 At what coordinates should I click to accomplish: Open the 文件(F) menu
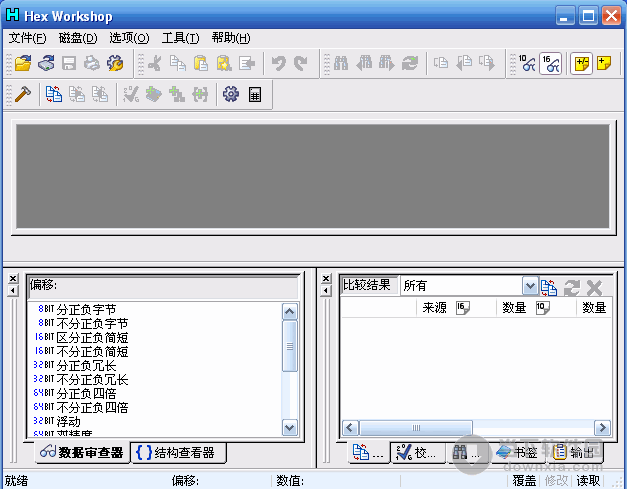pos(28,38)
